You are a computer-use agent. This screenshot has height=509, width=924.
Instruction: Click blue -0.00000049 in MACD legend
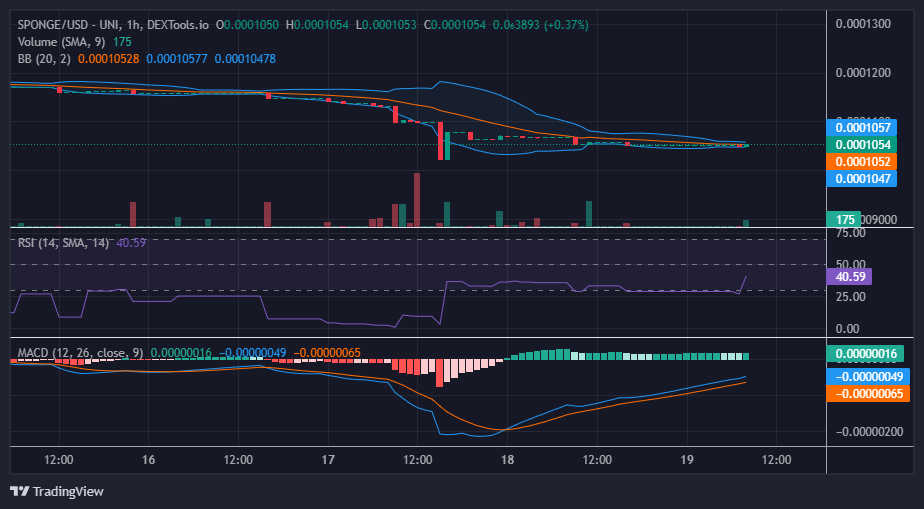click(252, 353)
